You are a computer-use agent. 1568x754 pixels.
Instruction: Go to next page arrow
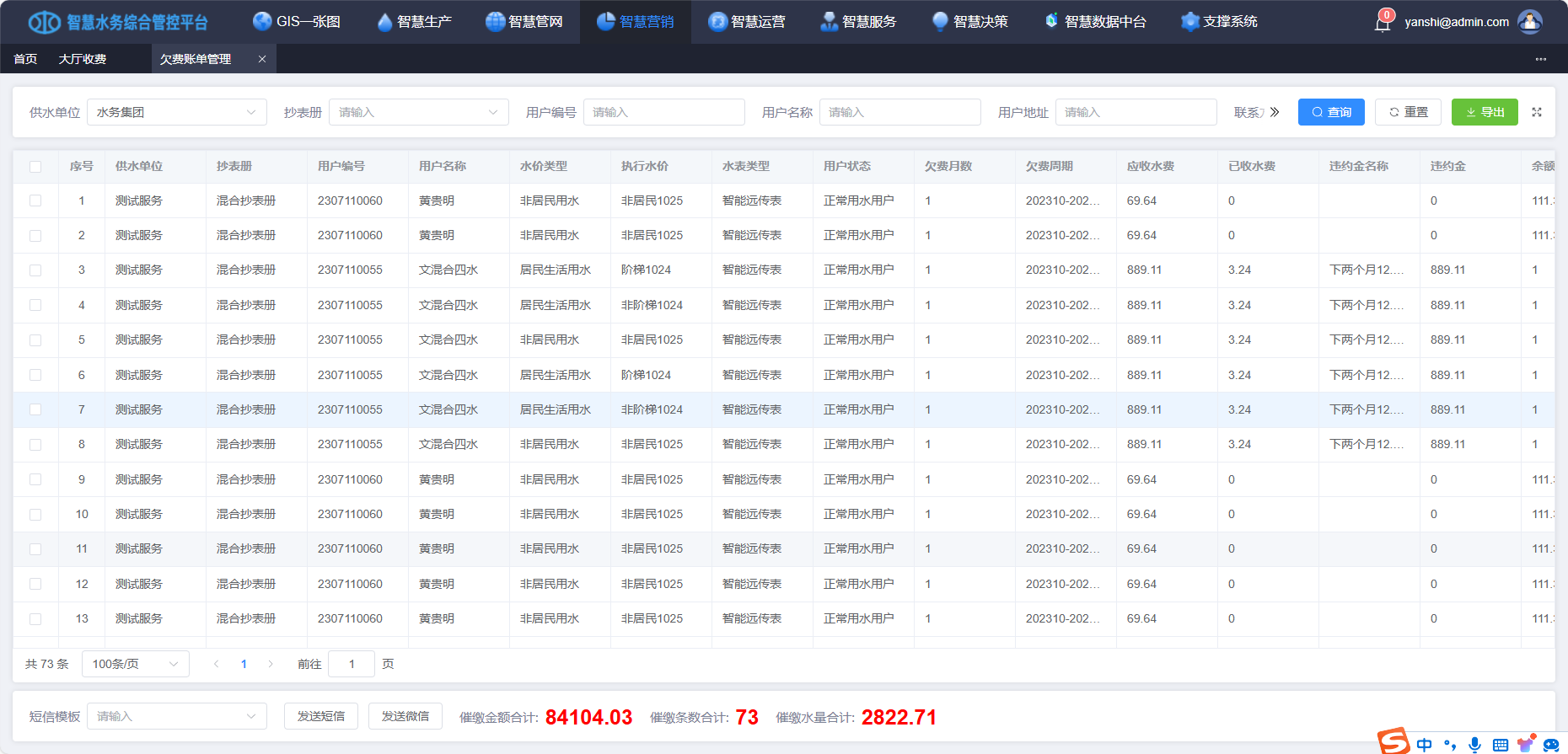(x=271, y=664)
